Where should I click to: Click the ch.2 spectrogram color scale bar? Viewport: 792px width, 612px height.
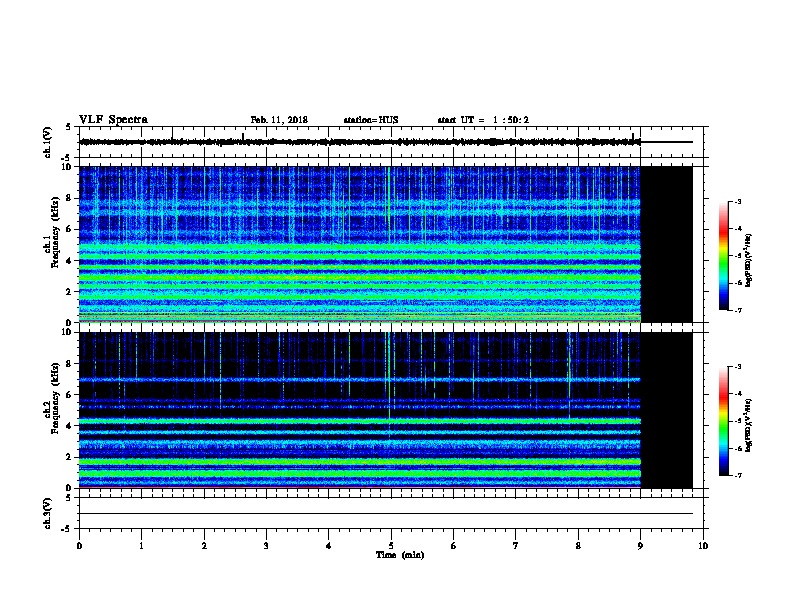(x=723, y=421)
